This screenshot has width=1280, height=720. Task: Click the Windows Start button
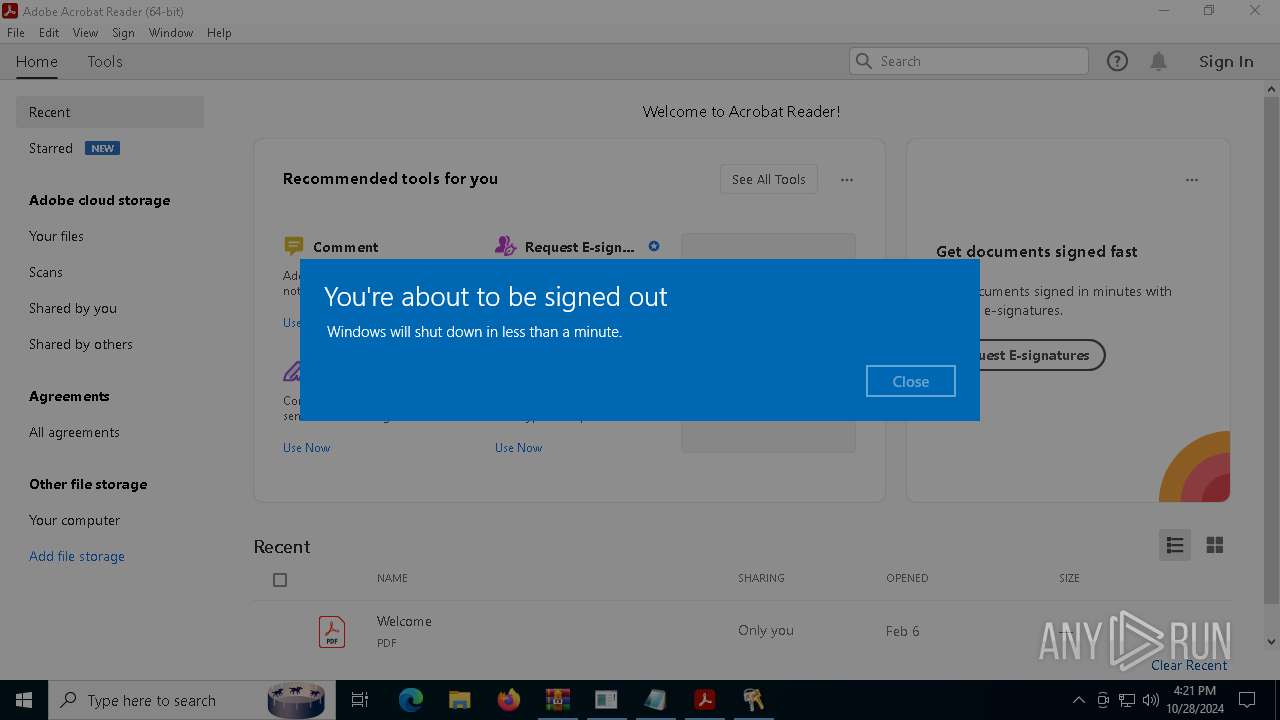[24, 700]
